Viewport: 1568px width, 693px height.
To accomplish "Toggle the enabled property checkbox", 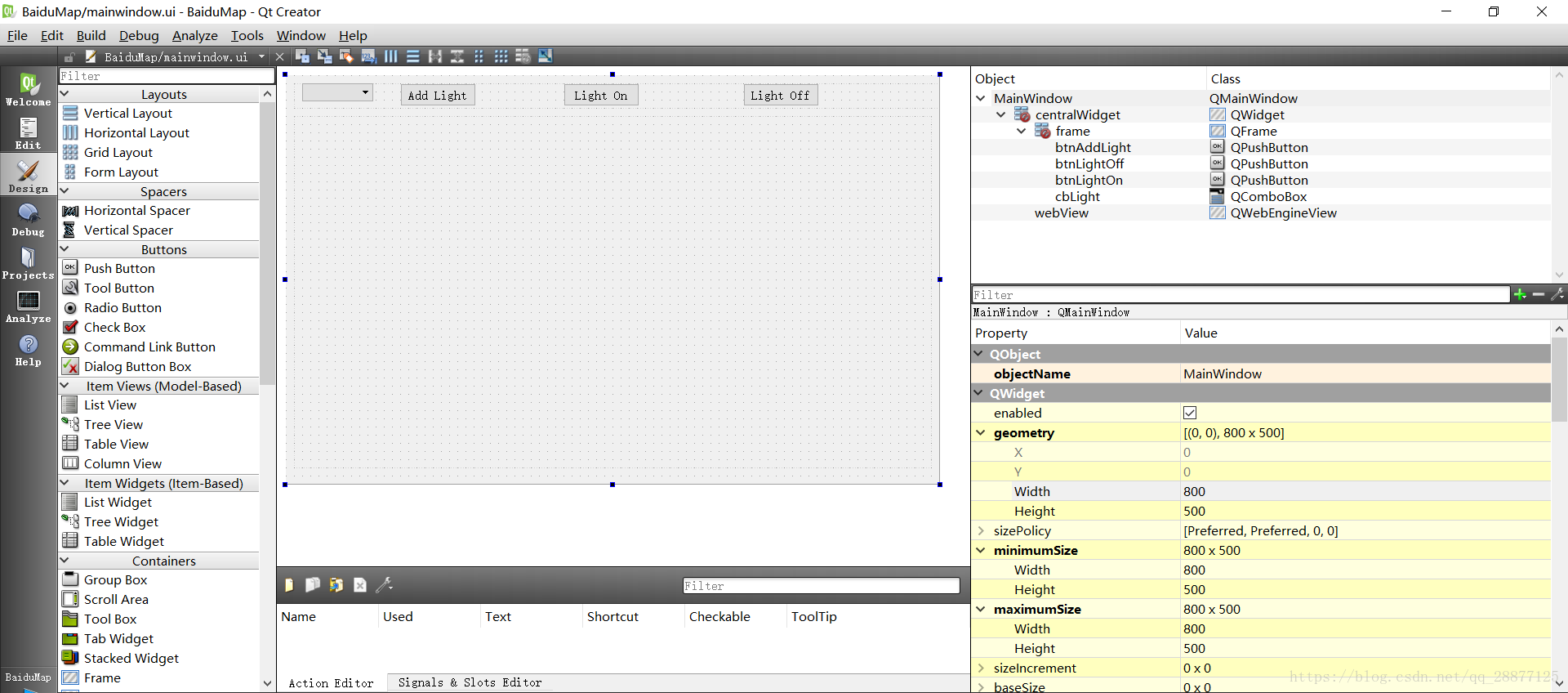I will pos(1190,413).
